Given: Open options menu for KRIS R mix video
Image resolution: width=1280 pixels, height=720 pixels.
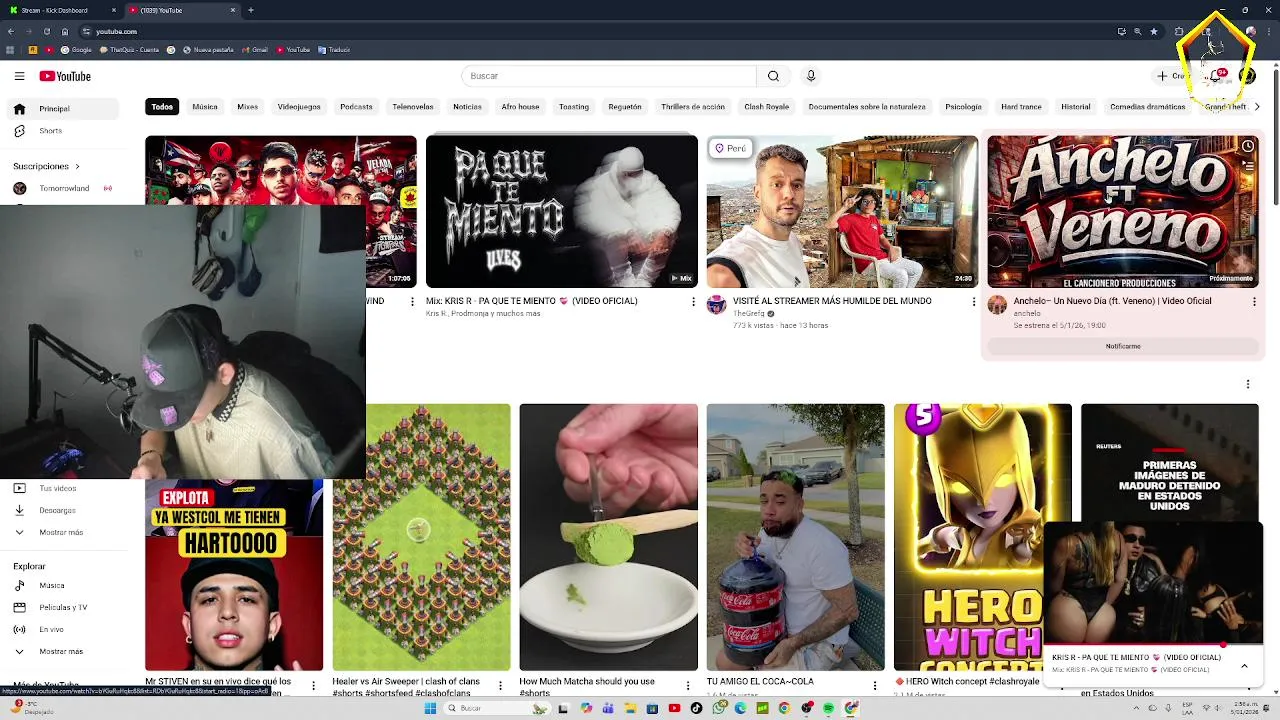Looking at the screenshot, I should 693,301.
